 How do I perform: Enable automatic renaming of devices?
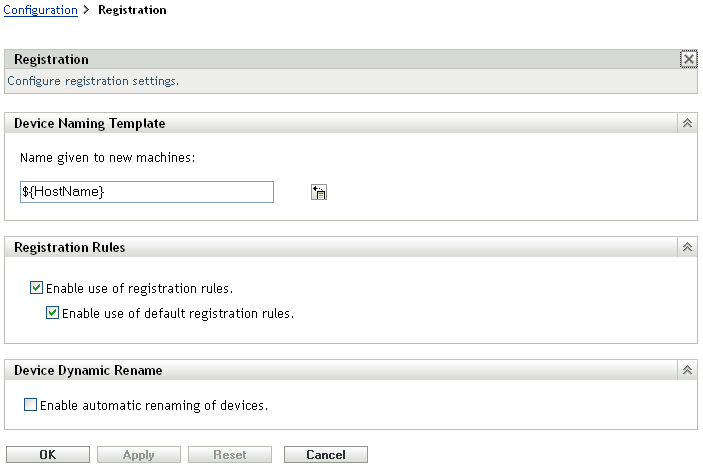click(30, 406)
